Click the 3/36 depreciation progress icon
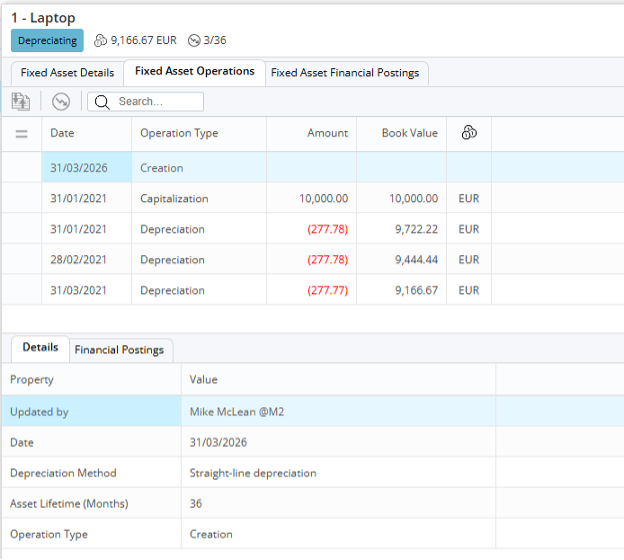This screenshot has width=624, height=560. pyautogui.click(x=194, y=41)
